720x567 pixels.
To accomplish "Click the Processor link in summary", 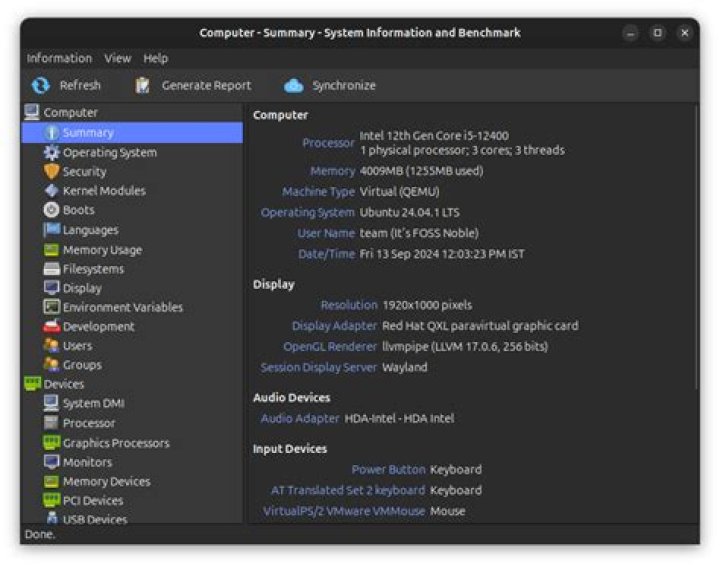I will [328, 143].
